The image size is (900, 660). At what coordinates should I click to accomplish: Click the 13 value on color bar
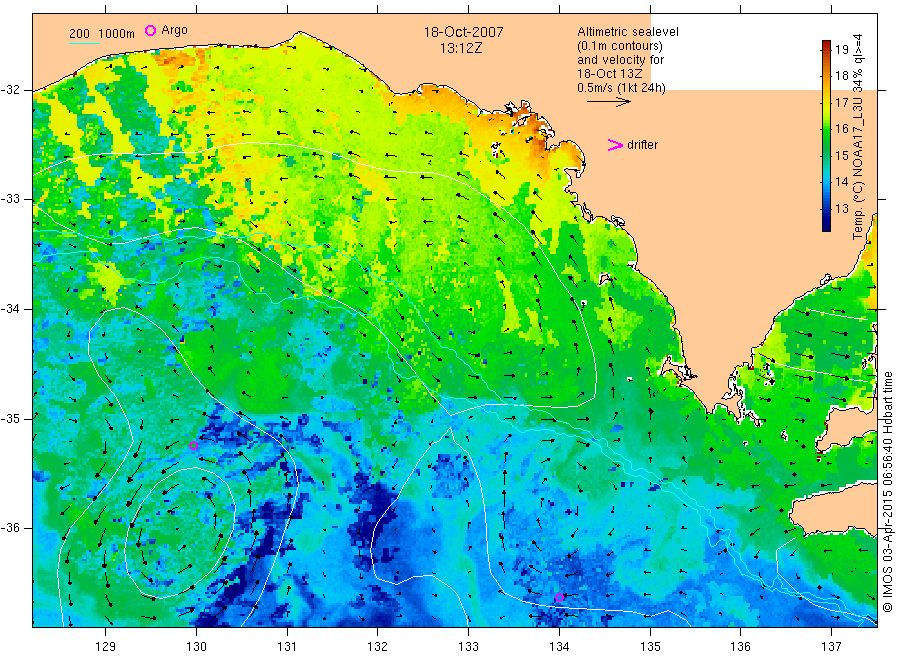point(841,208)
